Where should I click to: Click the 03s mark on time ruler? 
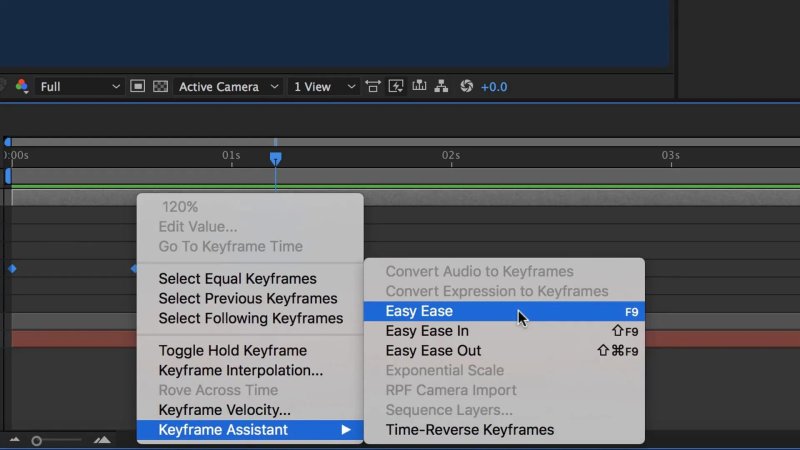pyautogui.click(x=671, y=155)
